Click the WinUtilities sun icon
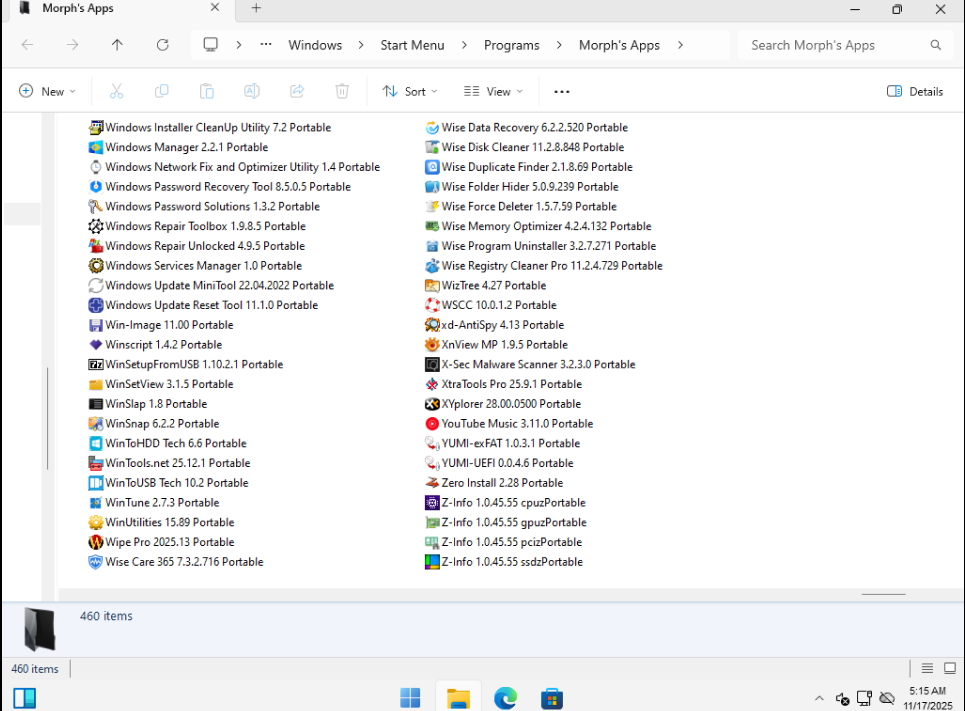965x711 pixels. coord(95,522)
